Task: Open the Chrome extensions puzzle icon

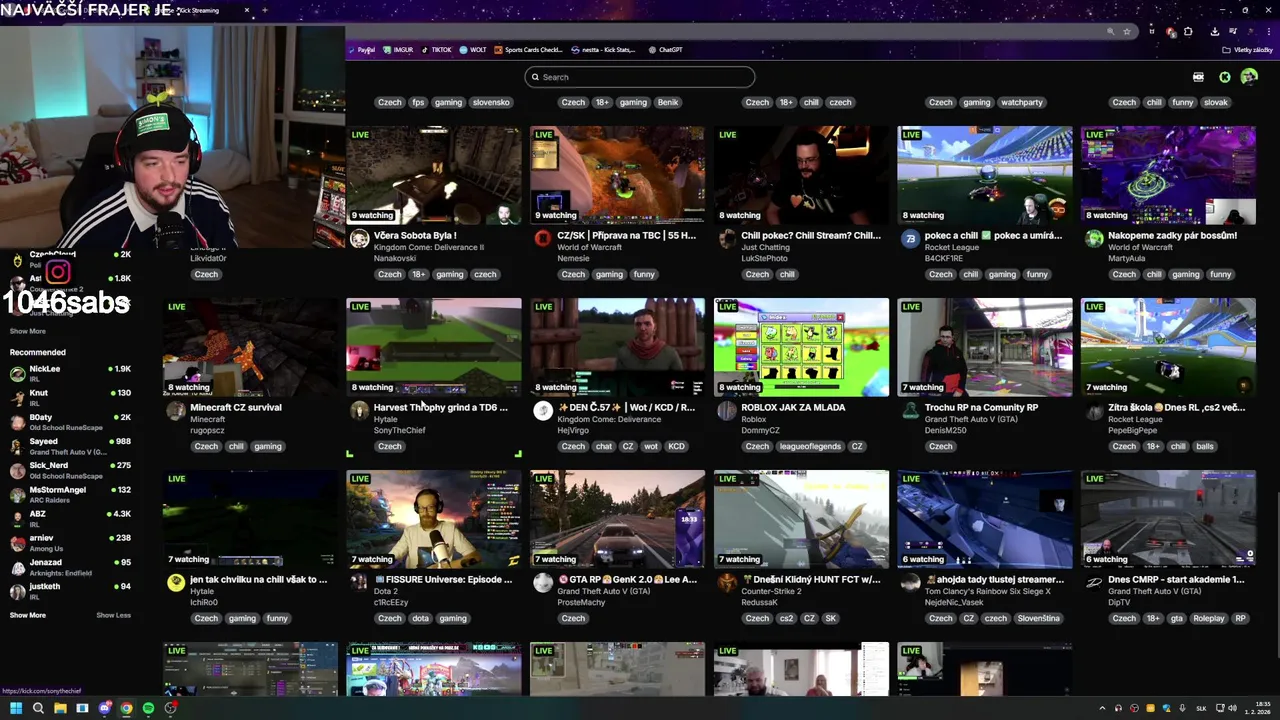Action: coord(1188,31)
